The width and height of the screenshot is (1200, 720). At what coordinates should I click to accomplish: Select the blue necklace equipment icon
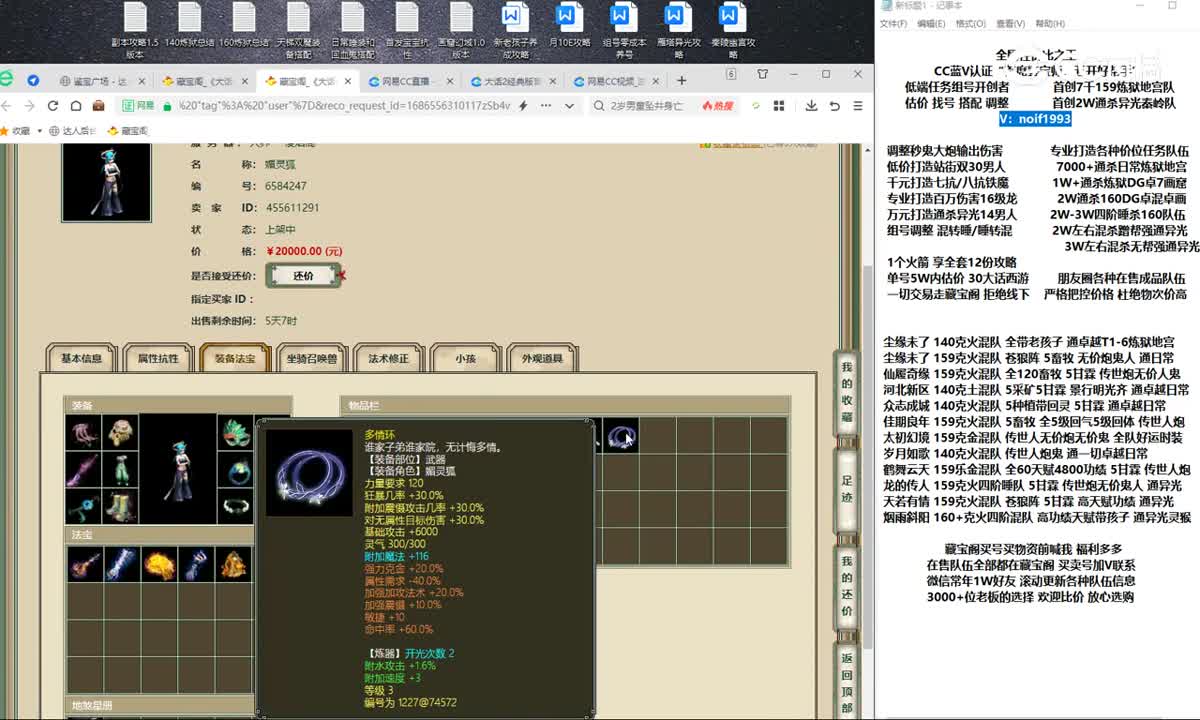[83, 507]
